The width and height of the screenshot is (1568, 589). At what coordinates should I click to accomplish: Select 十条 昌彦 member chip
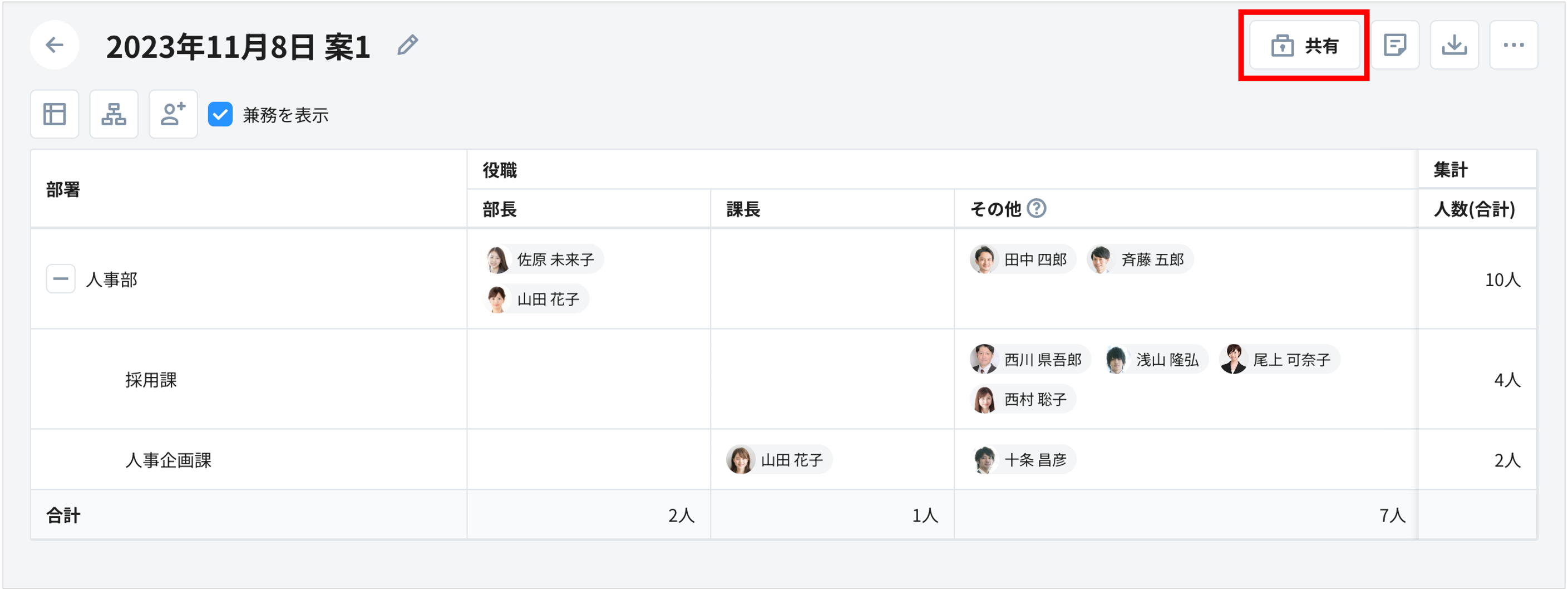tap(1022, 460)
